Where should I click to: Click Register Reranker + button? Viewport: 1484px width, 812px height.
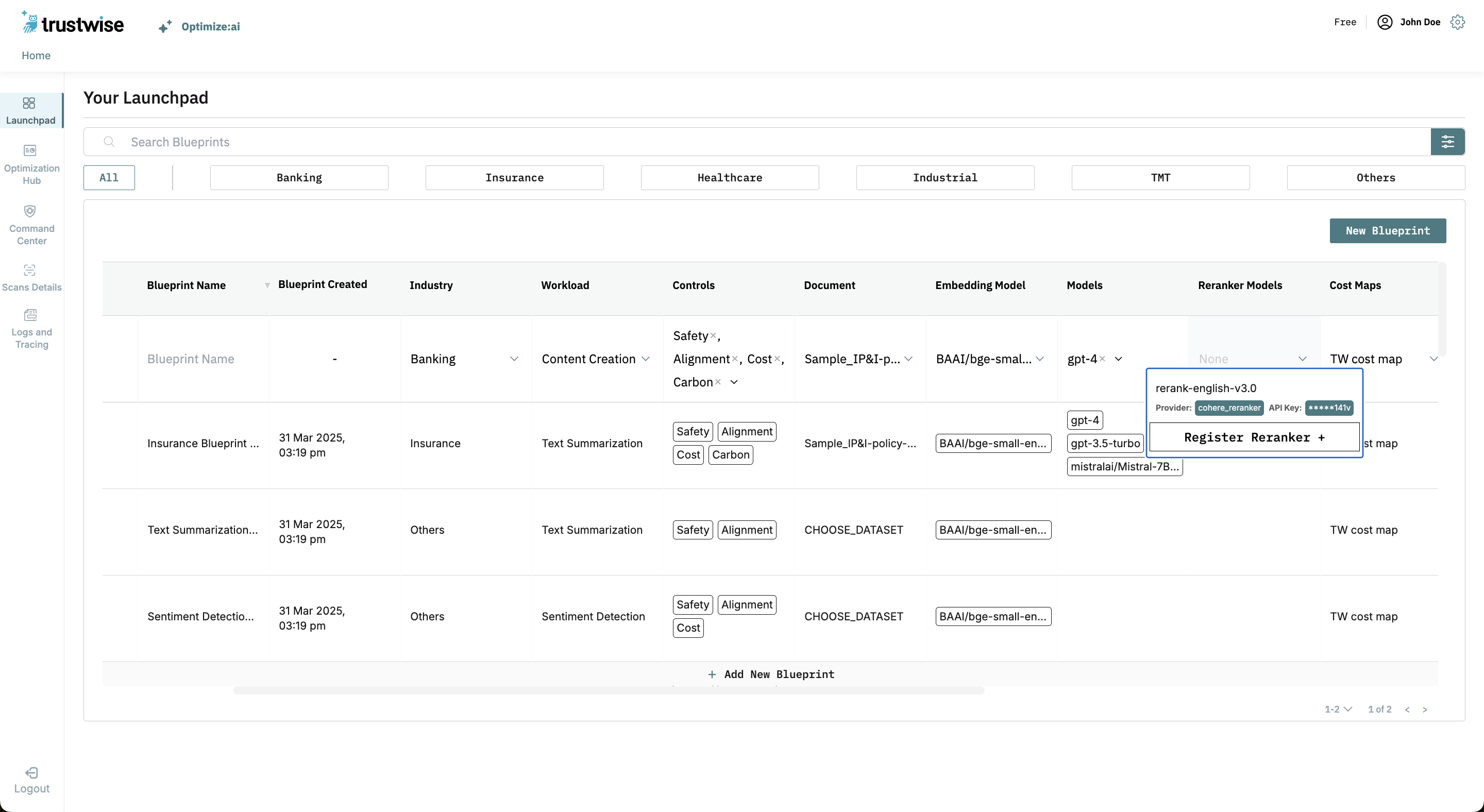point(1254,437)
